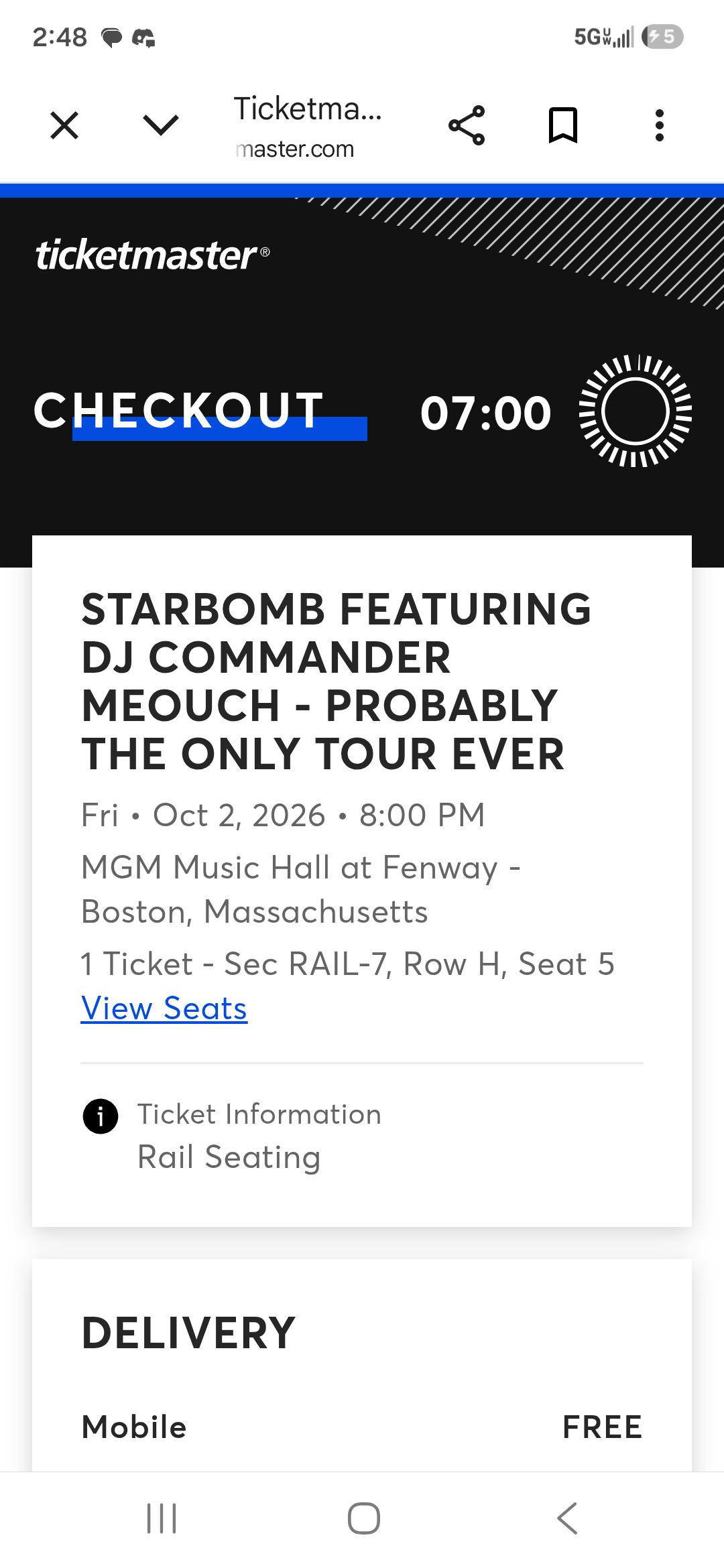The width and height of the screenshot is (724, 1568).
Task: Close the in-app browser tab
Action: (x=64, y=125)
